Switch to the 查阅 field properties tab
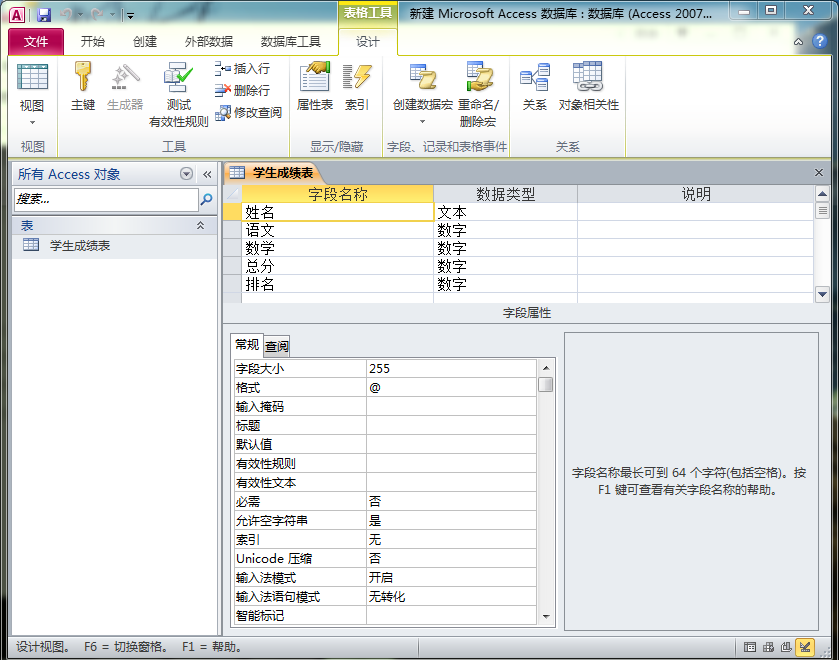Screen dimensions: 839x660 click(x=277, y=346)
